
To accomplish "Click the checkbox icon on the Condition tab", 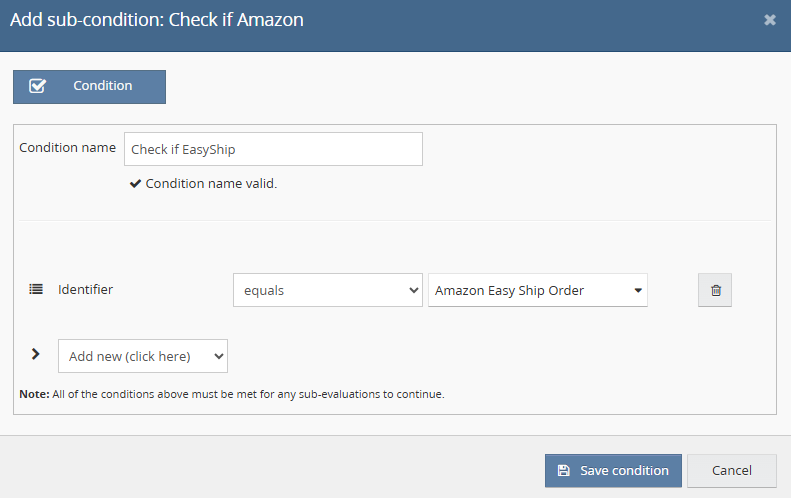I will coord(38,86).
